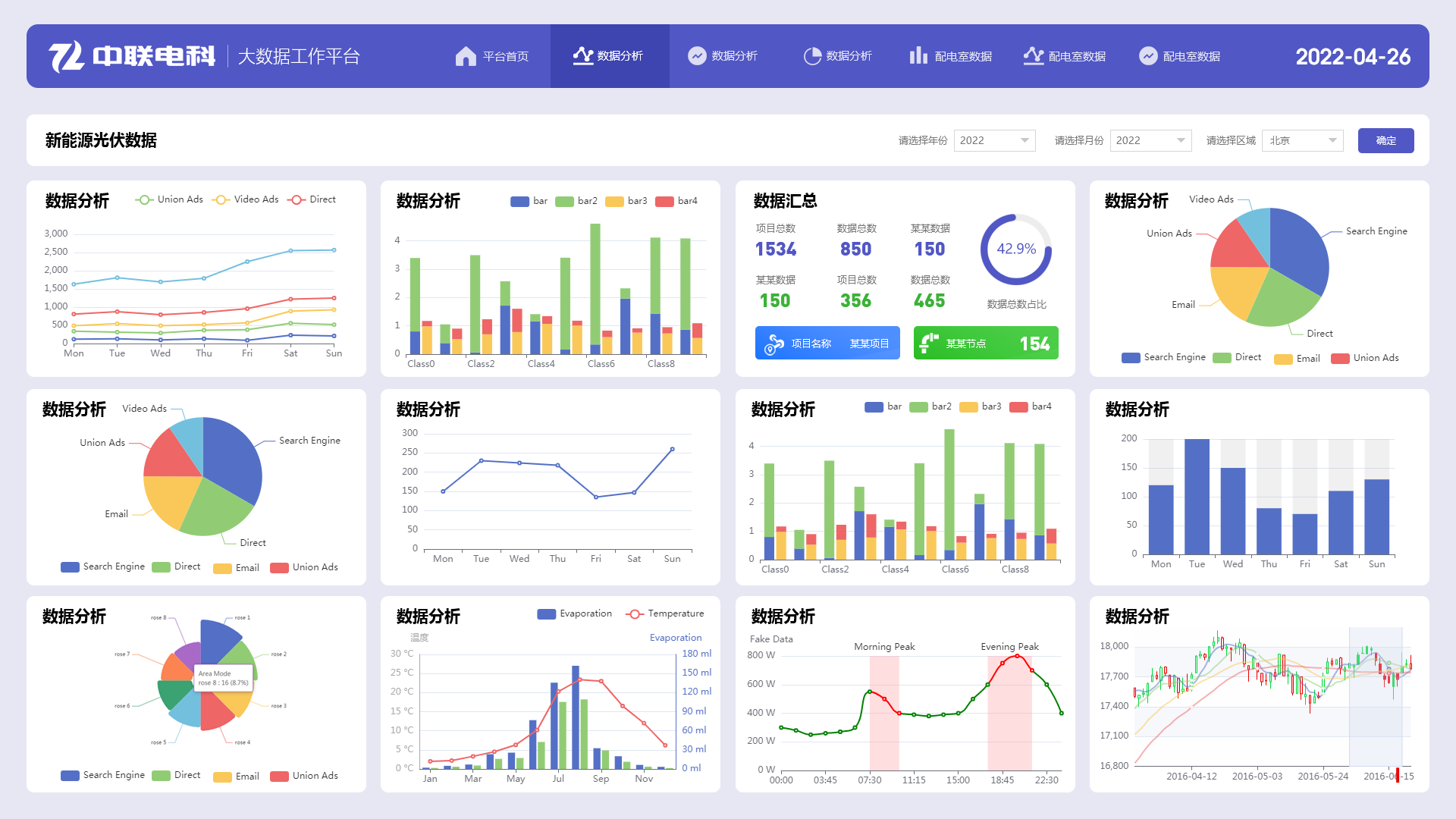Click the bar-chart icon of first 配电室数据

[x=918, y=55]
